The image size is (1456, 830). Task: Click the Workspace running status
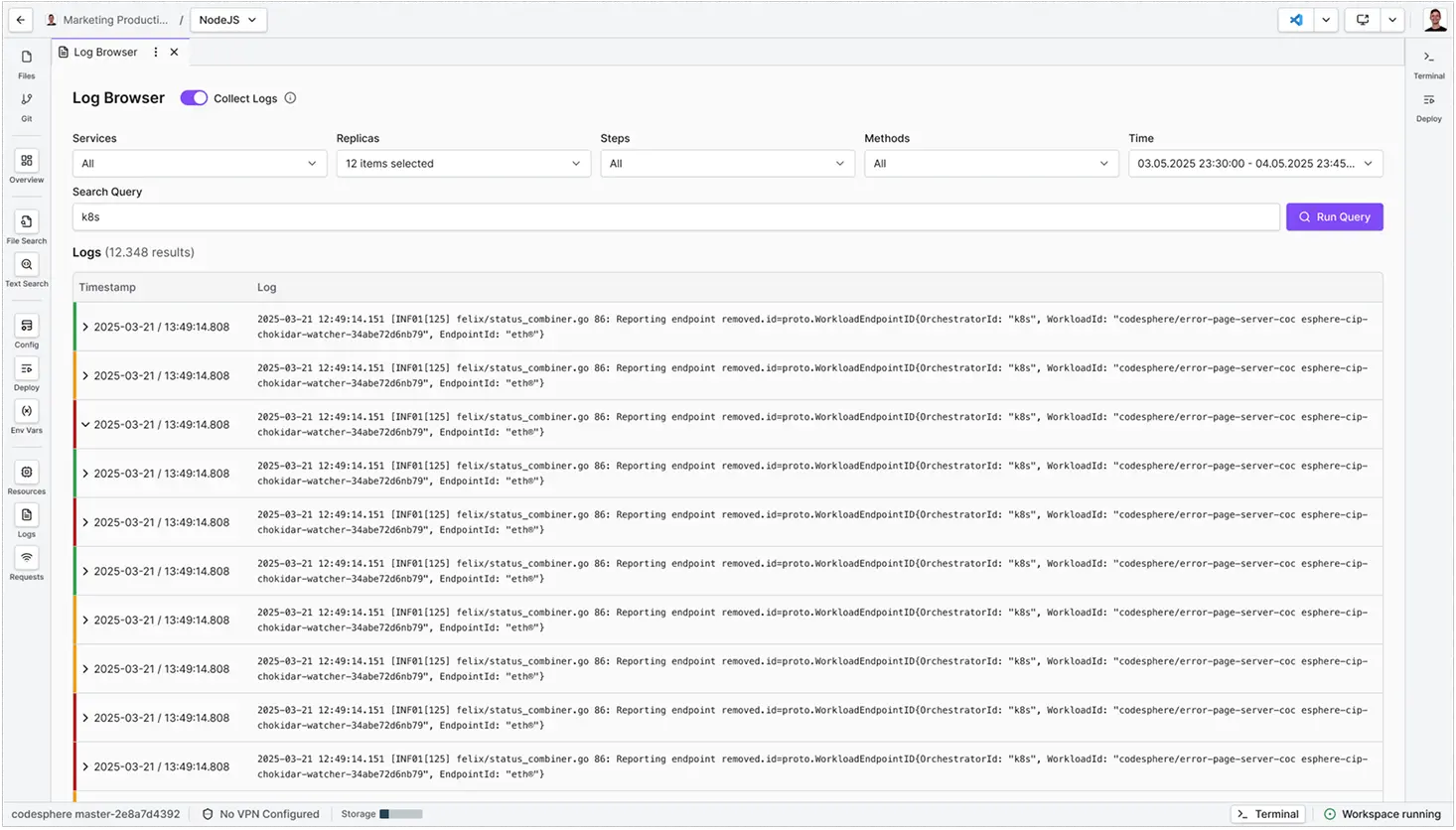1382,815
